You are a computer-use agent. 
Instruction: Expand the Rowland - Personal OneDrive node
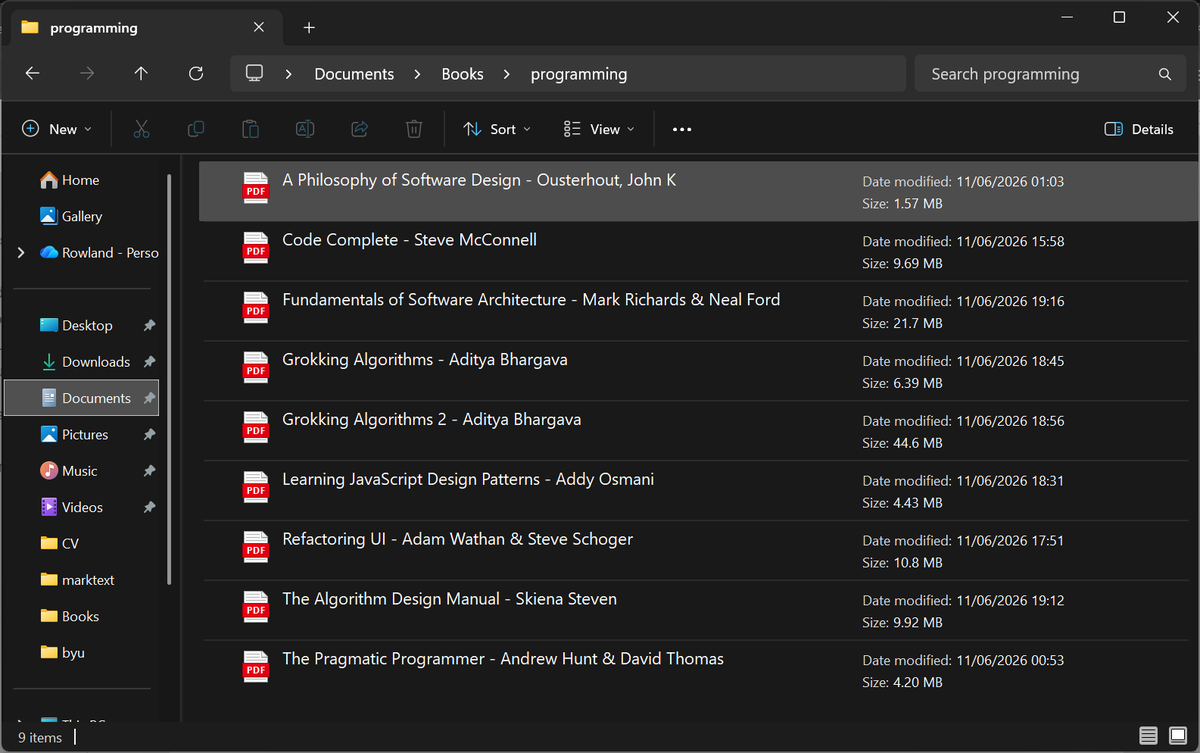pos(21,253)
